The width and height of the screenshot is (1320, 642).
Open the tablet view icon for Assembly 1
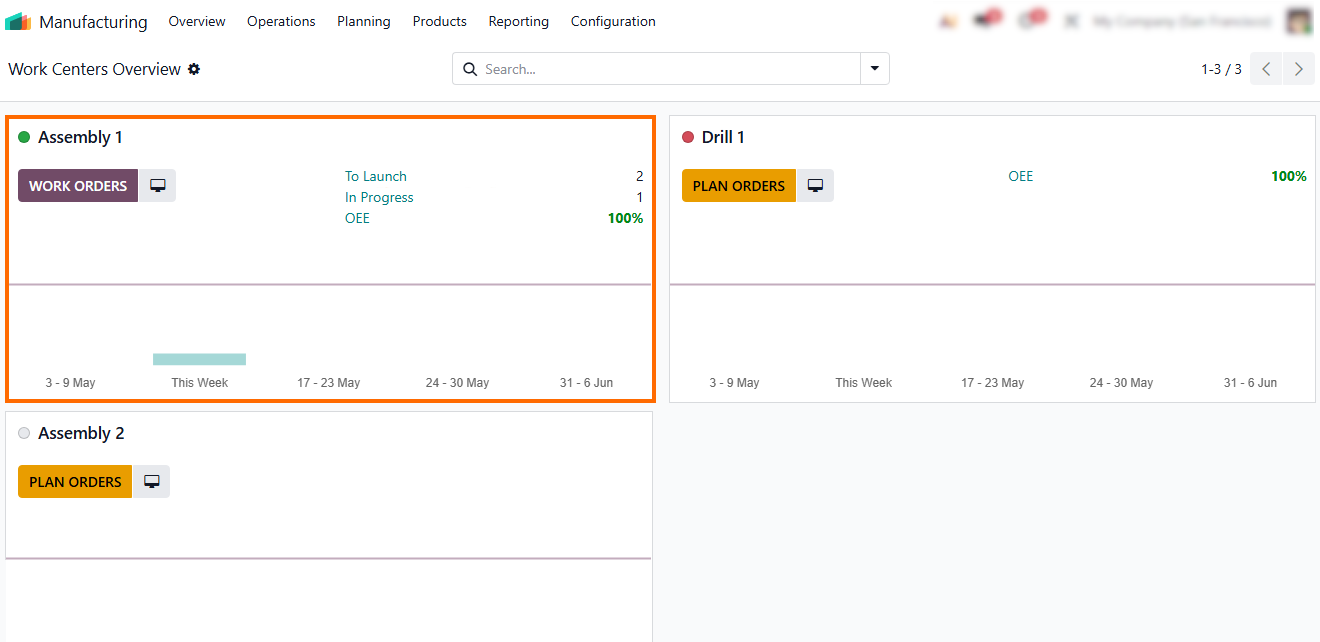coord(157,185)
